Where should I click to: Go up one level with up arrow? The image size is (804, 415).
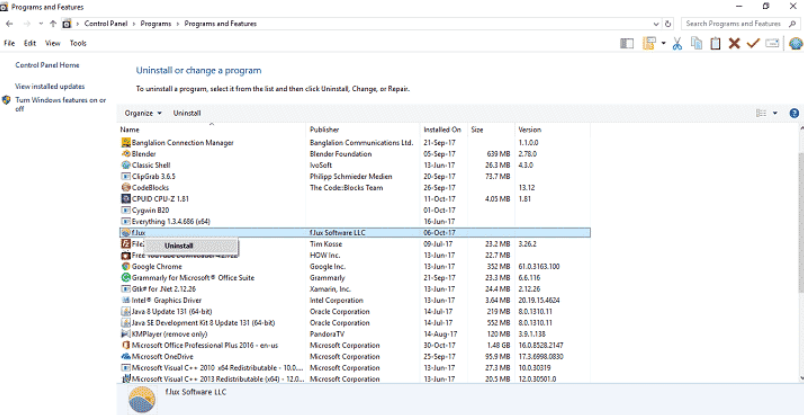(x=52, y=23)
